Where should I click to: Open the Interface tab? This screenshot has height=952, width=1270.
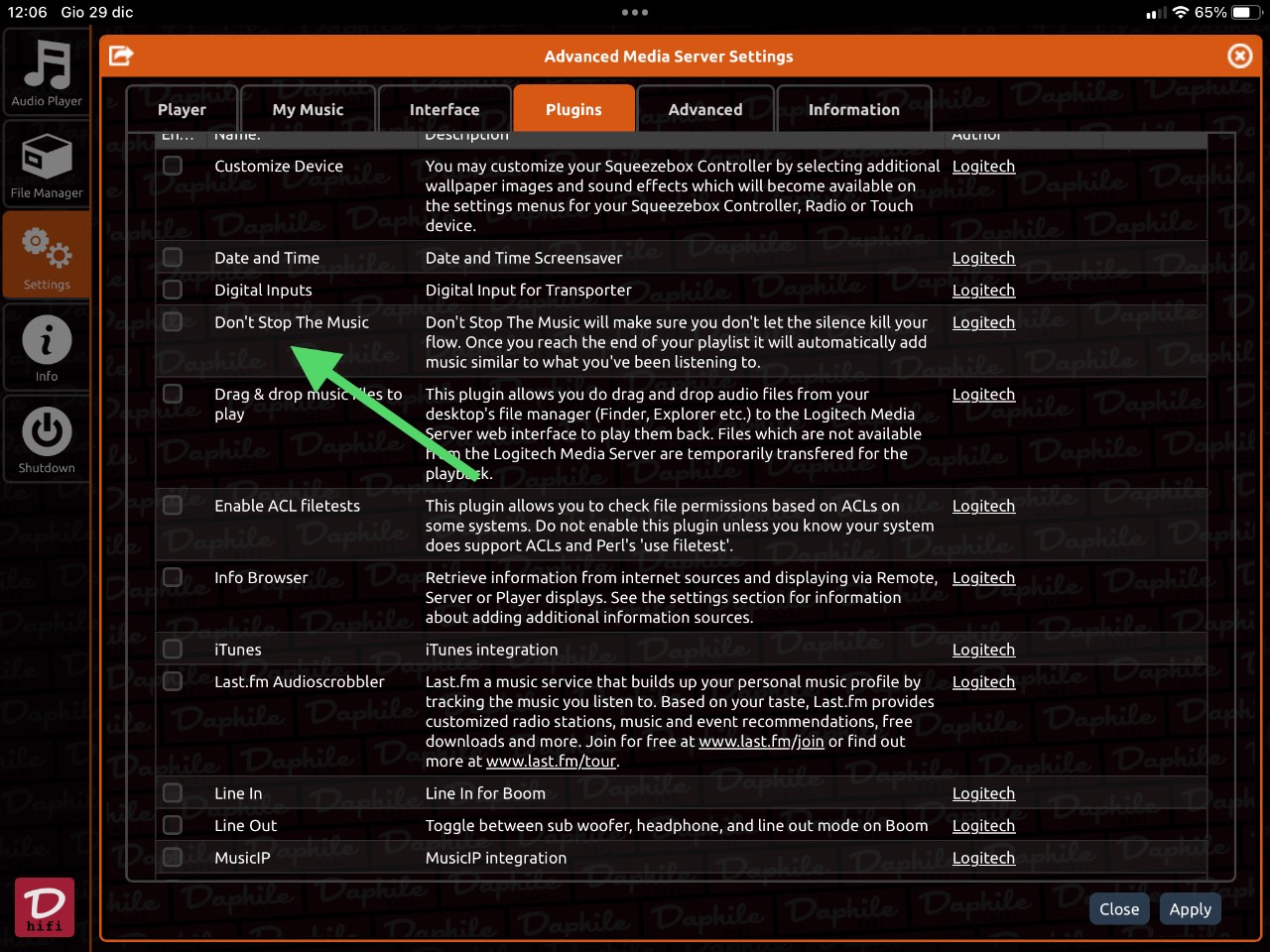click(444, 109)
